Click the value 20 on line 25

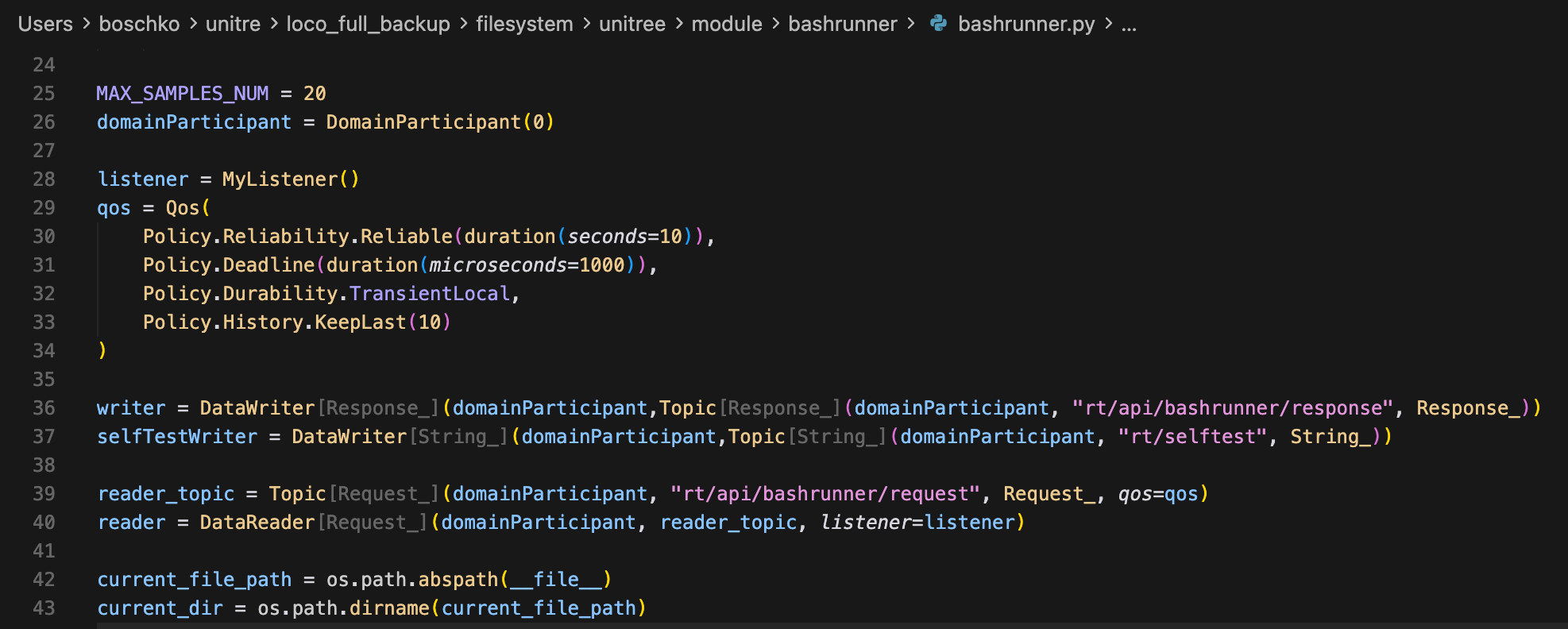[315, 94]
